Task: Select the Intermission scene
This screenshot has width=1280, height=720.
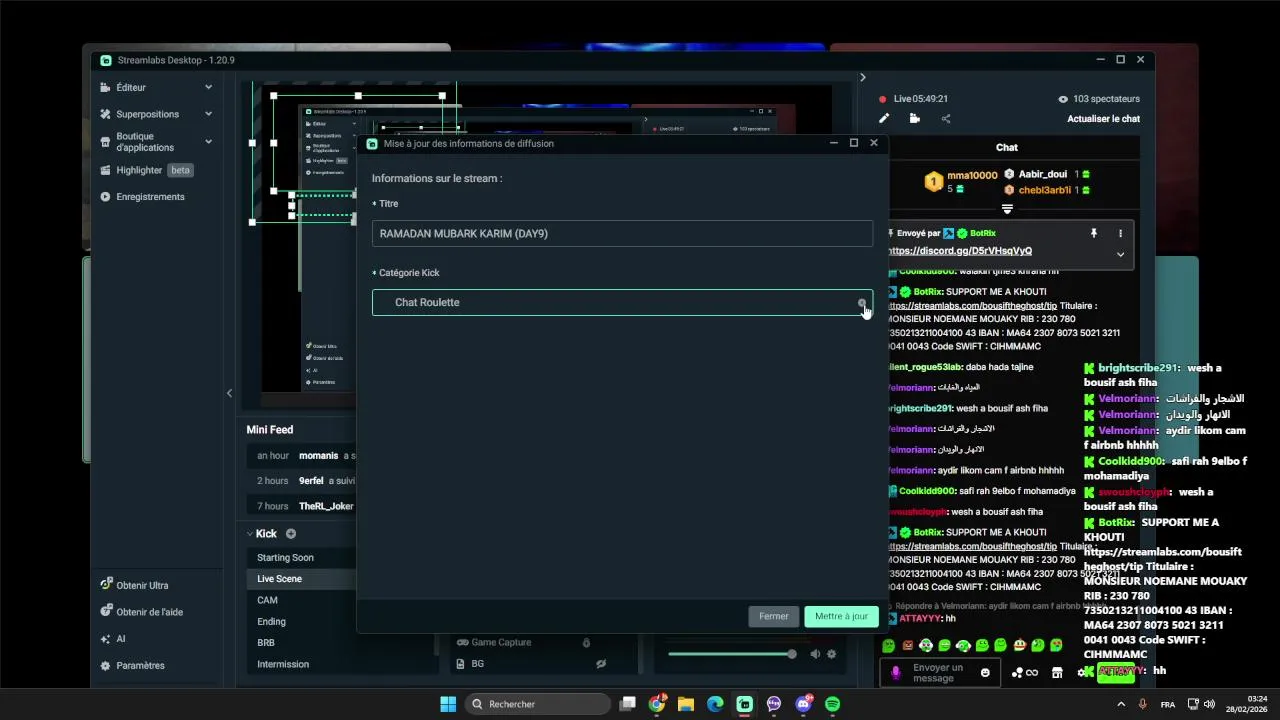Action: click(x=300, y=664)
